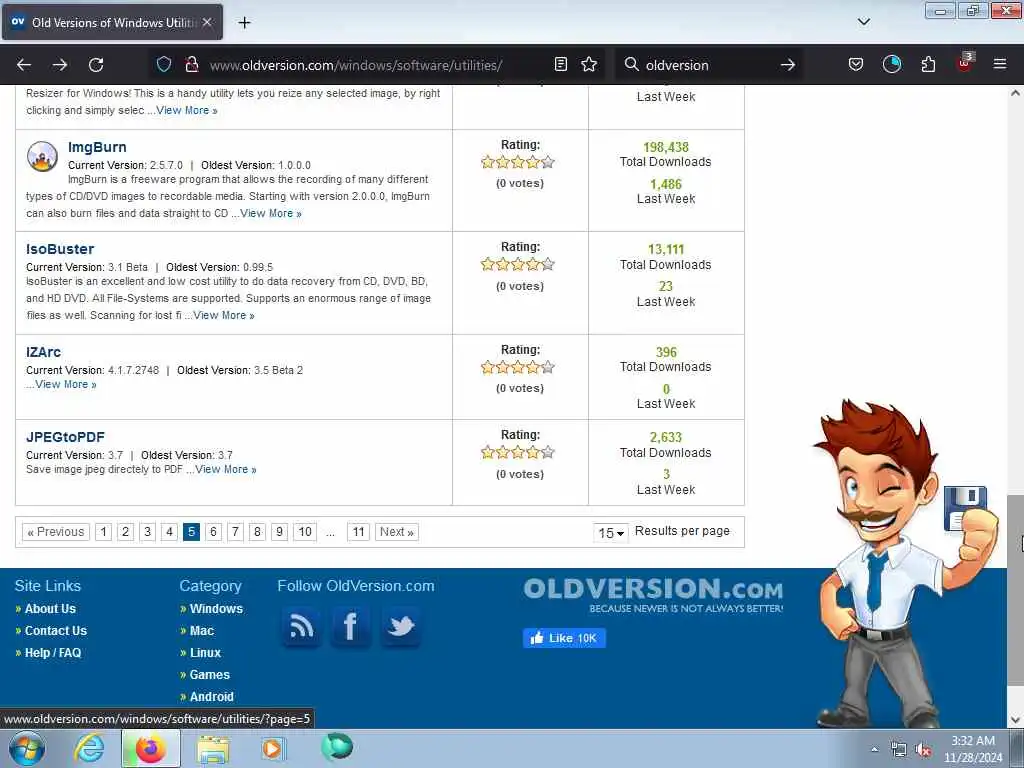Open Android category footer link
The height and width of the screenshot is (768, 1024).
[x=212, y=696]
